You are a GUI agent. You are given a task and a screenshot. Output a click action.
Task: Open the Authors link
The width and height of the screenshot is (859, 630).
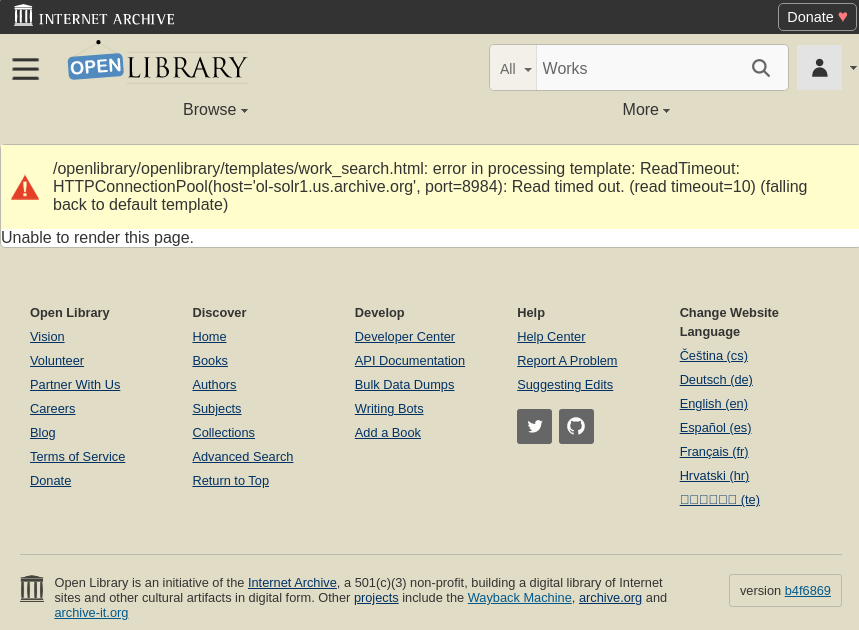(214, 385)
